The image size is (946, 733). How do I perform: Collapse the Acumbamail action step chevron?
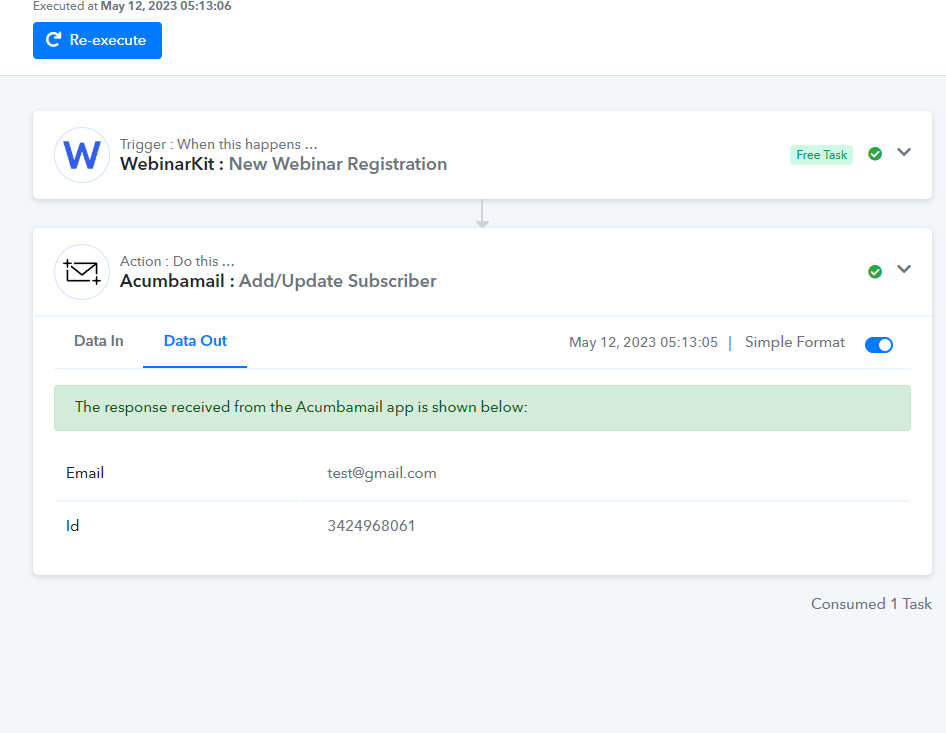pos(903,269)
